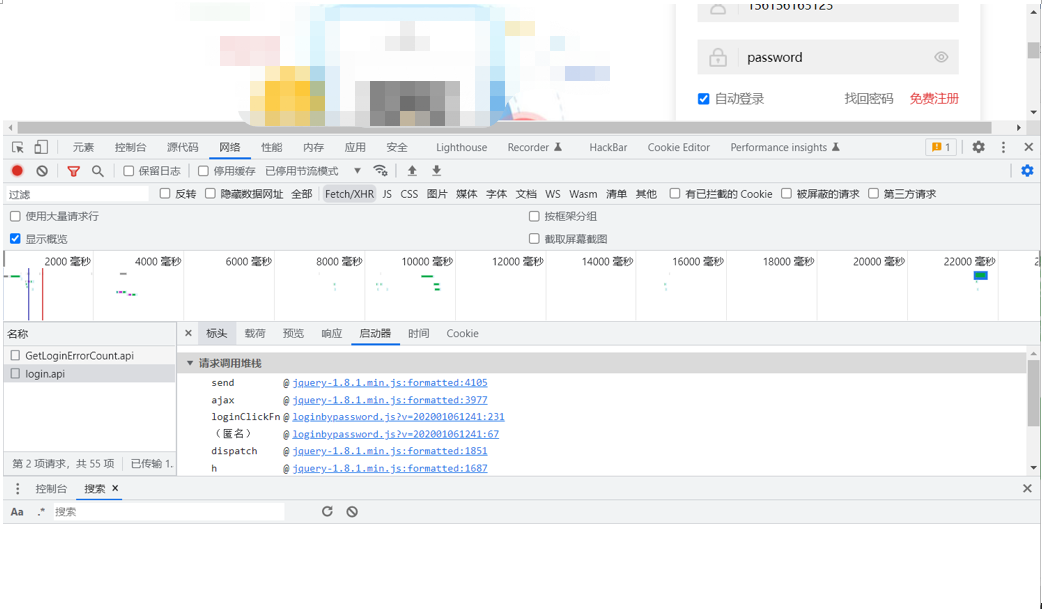Open the Lighthouse tab
This screenshot has width=1042, height=609.
tap(461, 147)
